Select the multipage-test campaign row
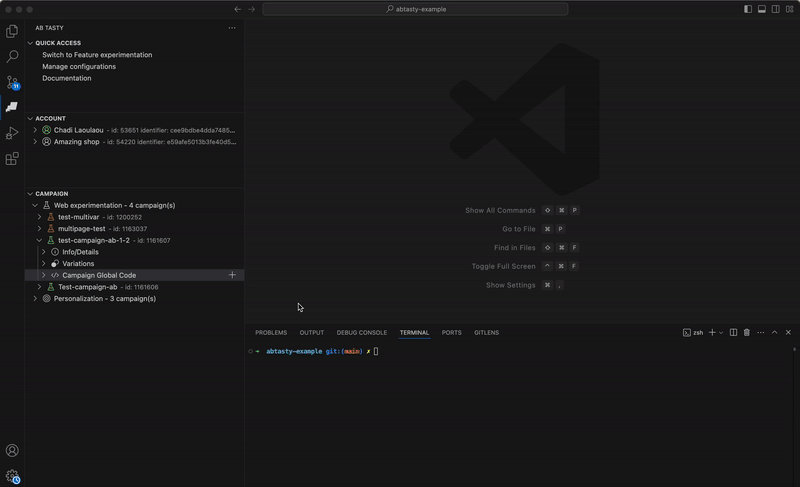 click(x=135, y=229)
